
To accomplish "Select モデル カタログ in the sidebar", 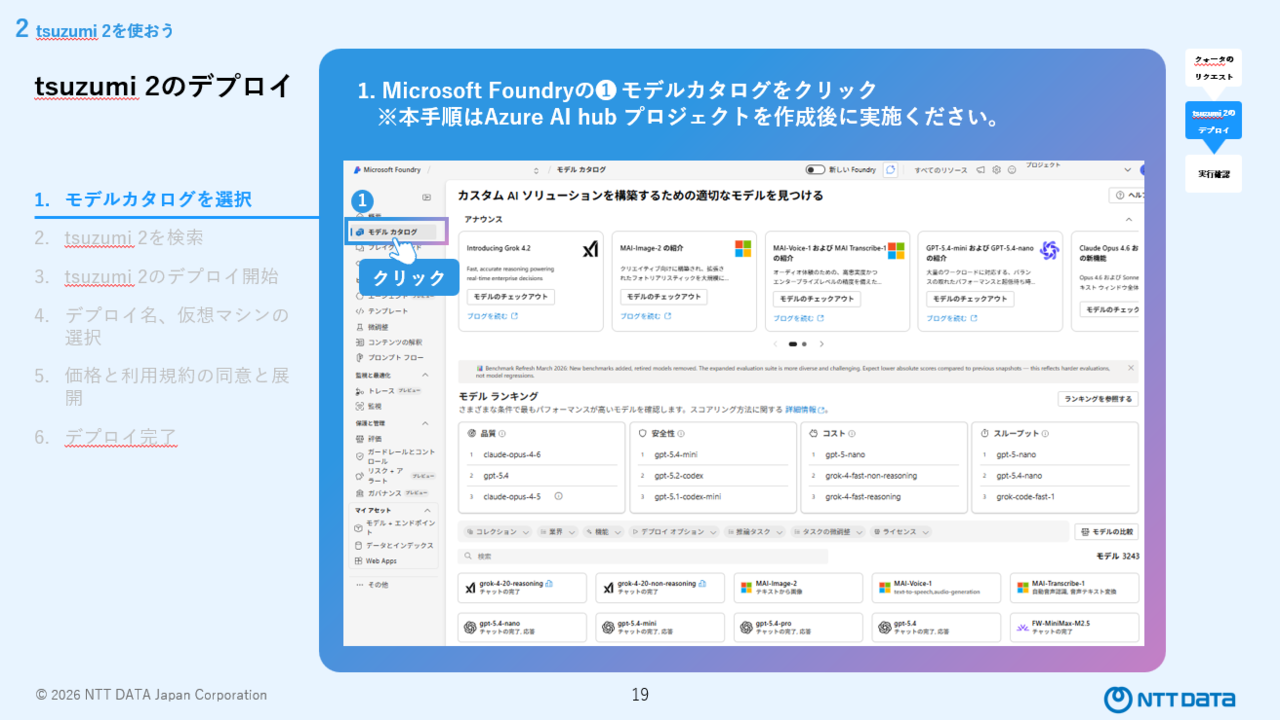I will coord(394,232).
